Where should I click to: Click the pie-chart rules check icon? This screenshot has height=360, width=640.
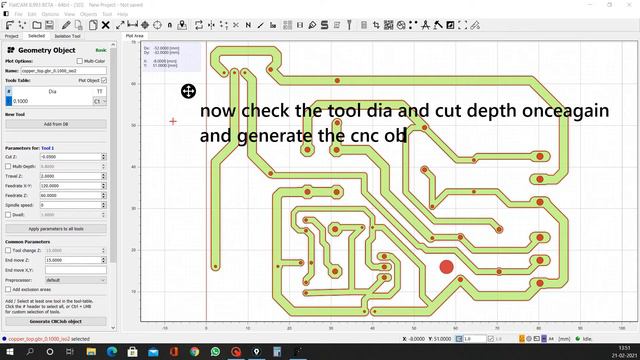click(x=401, y=25)
